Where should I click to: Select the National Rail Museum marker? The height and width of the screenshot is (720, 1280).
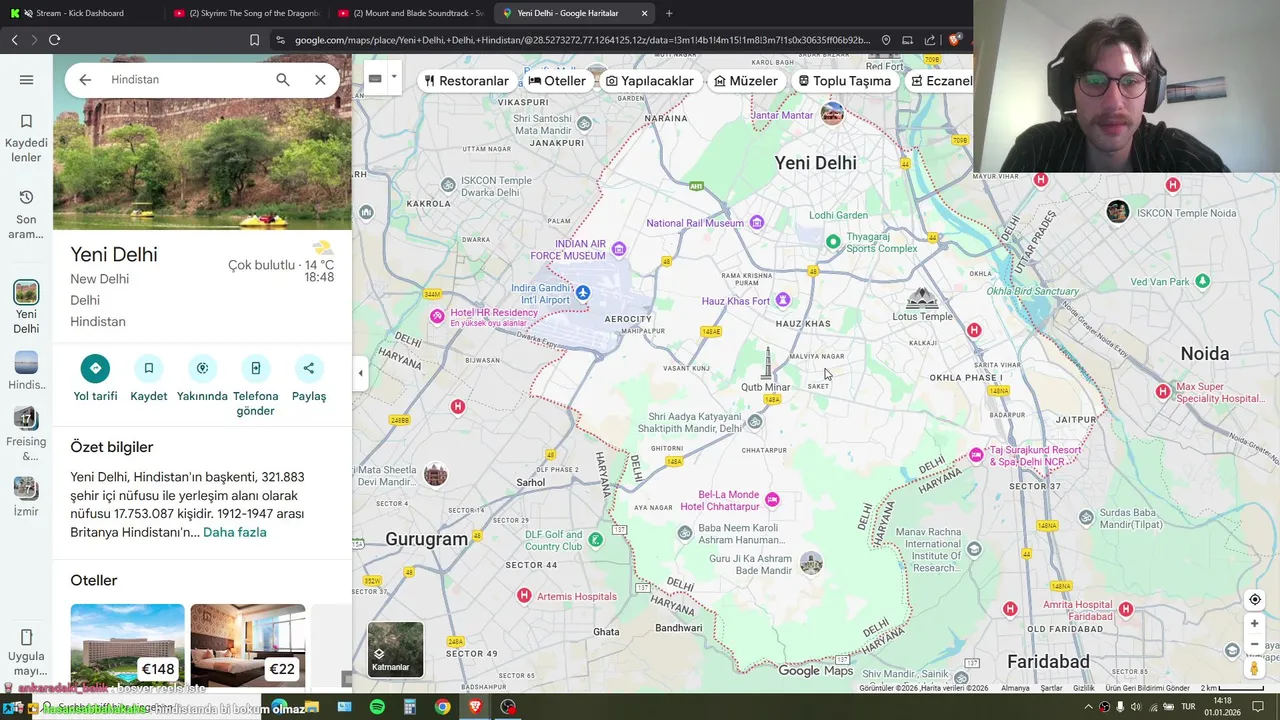[x=757, y=222]
